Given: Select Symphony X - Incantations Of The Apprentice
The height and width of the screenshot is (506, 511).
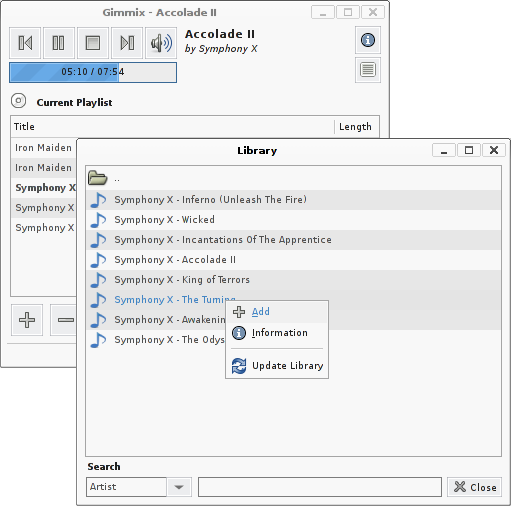Looking at the screenshot, I should tap(293, 240).
